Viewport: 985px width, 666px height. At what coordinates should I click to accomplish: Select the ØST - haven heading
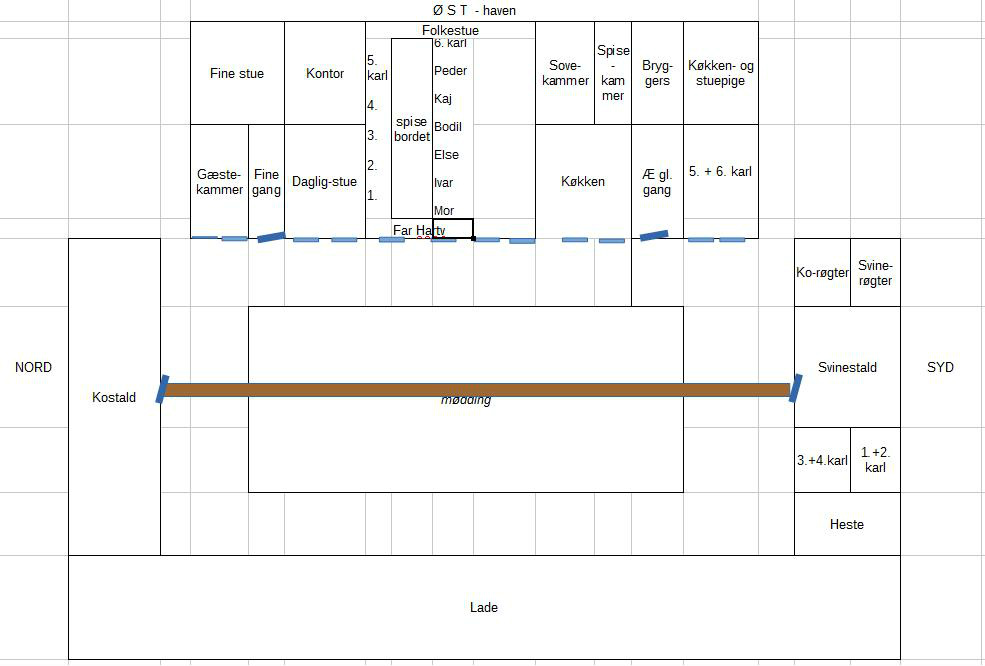pos(474,11)
